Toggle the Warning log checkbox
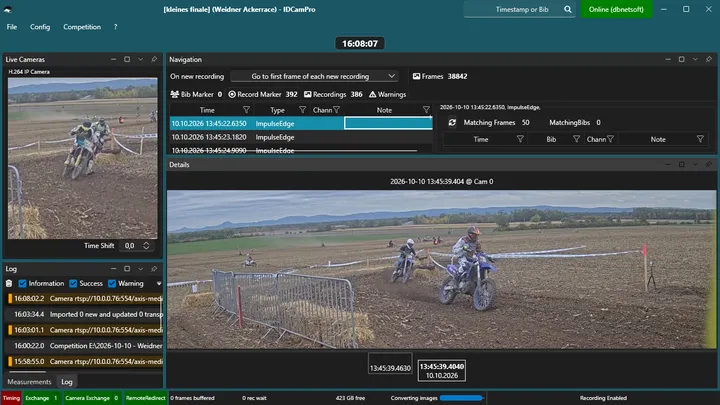This screenshot has width=720, height=405. (x=112, y=284)
